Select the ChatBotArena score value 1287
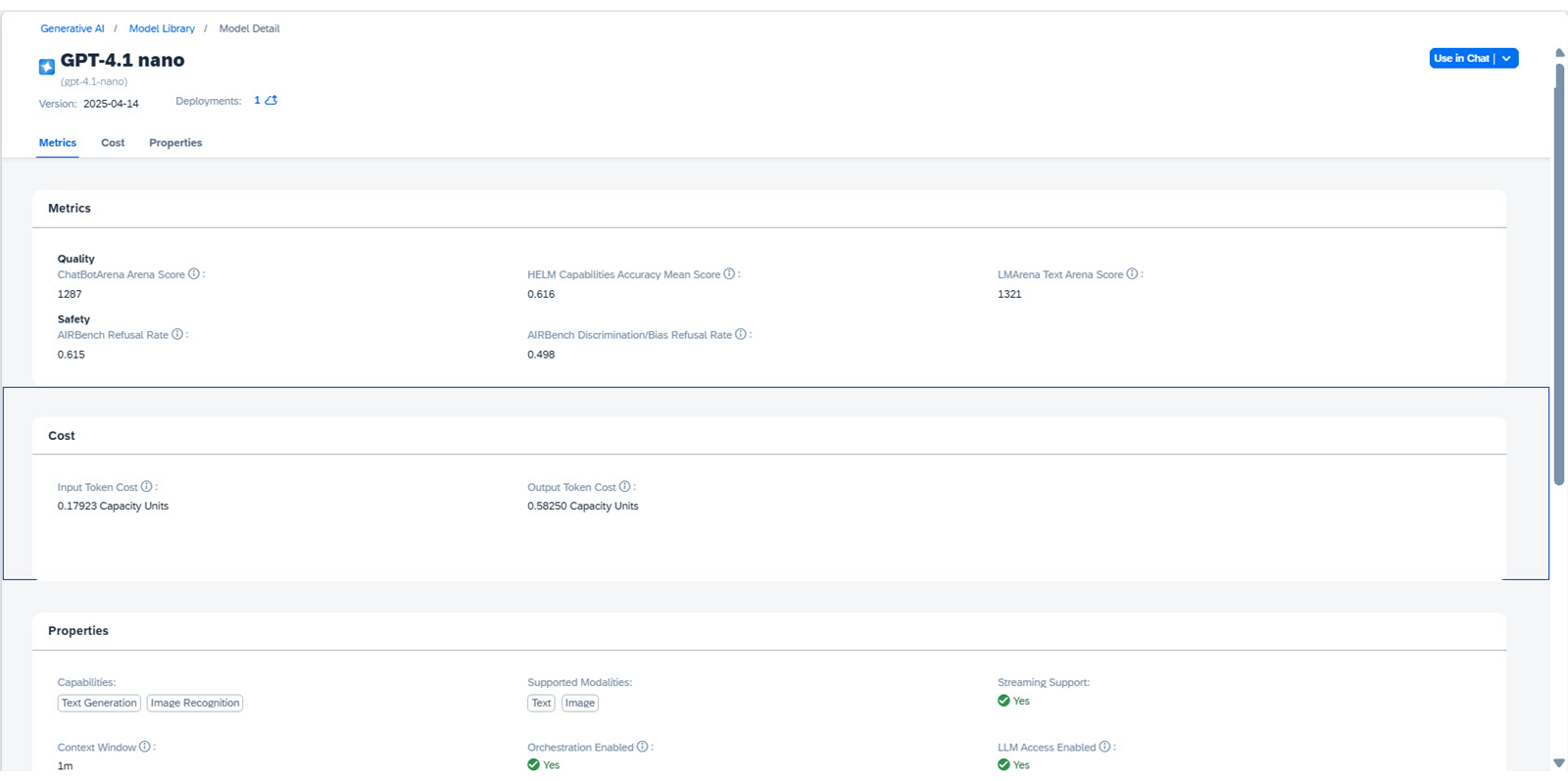This screenshot has height=781, width=1568. [x=70, y=294]
